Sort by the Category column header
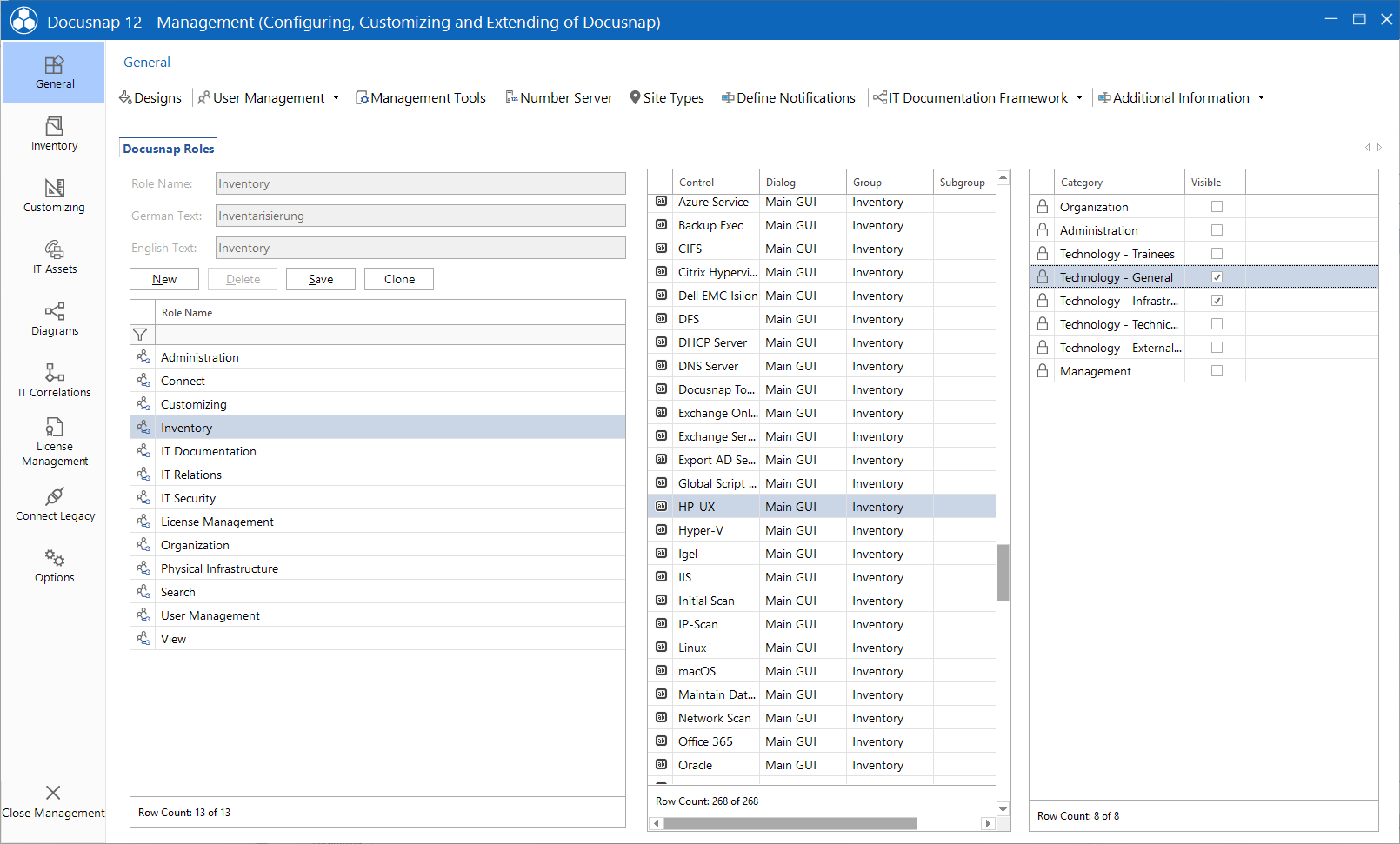This screenshot has height=844, width=1400. pos(1118,182)
